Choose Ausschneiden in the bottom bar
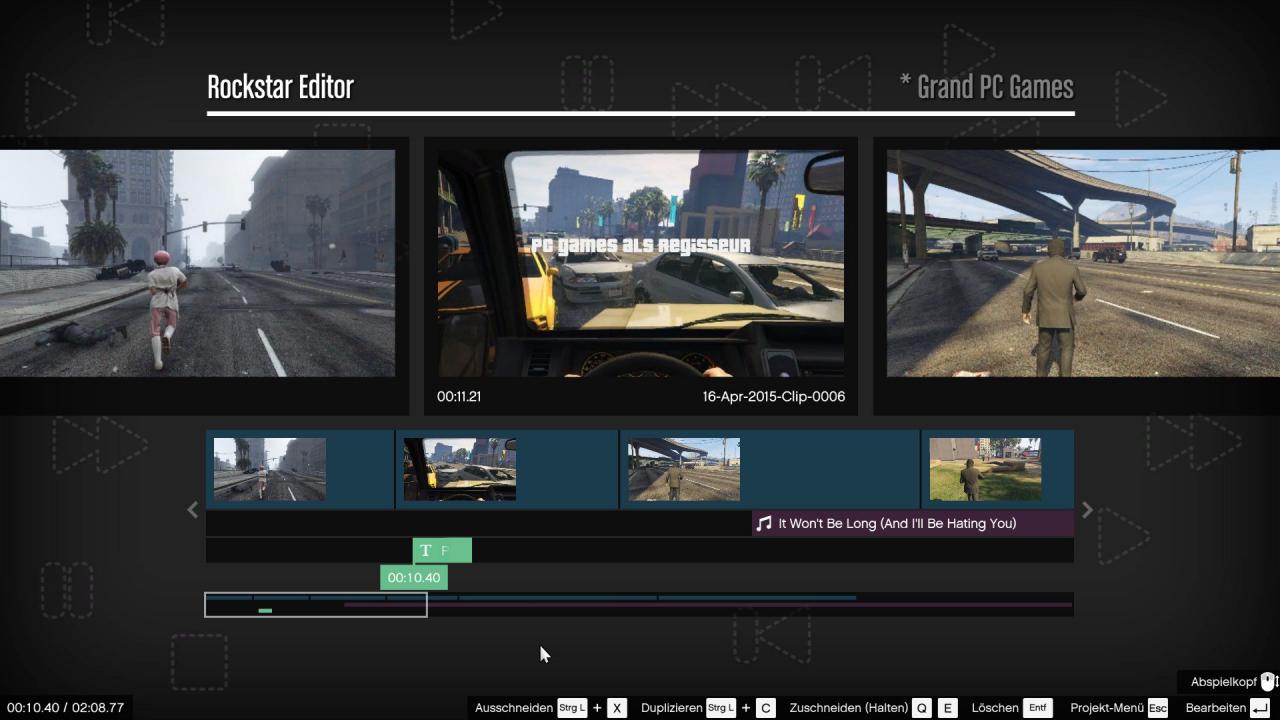 point(514,708)
